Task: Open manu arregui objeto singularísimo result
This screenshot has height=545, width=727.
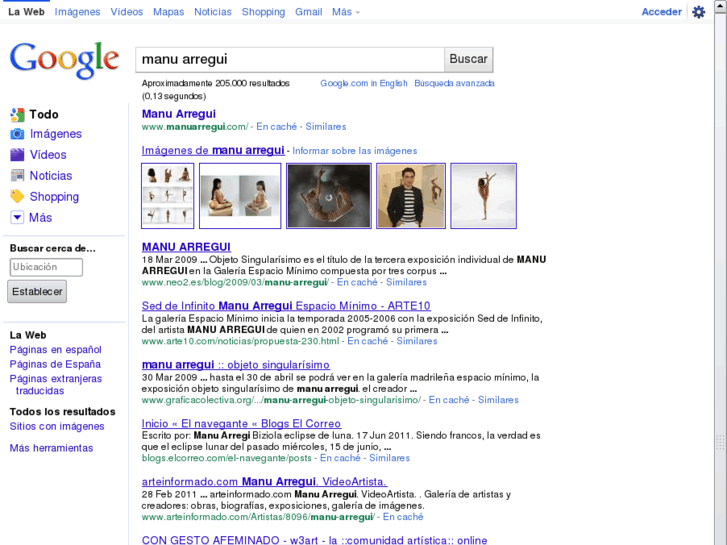Action: [236, 365]
